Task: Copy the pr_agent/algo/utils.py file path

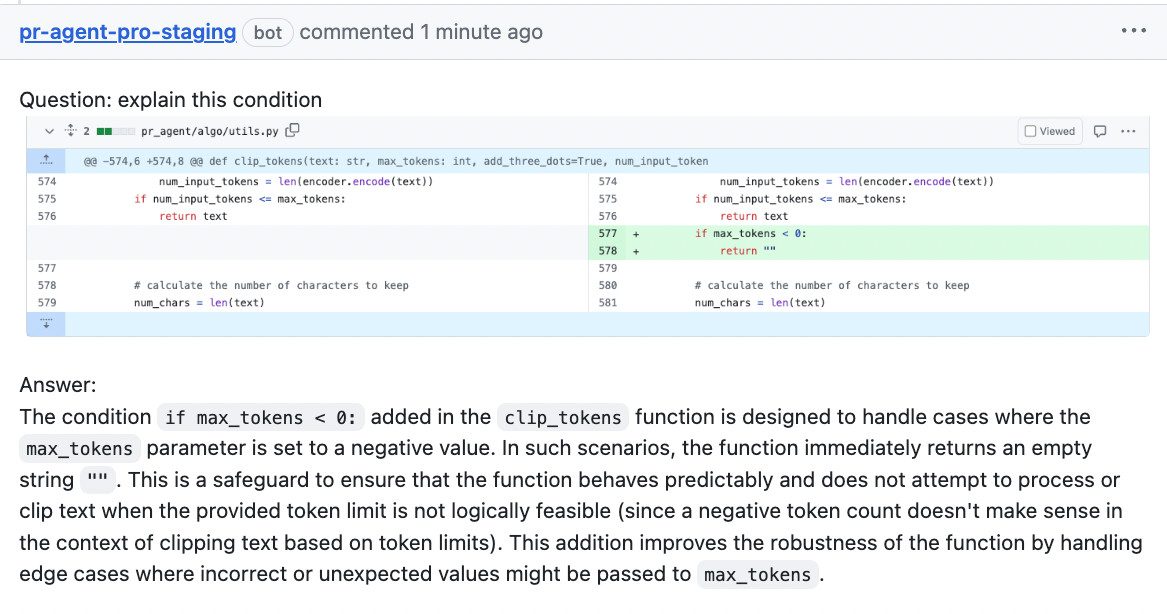Action: [x=293, y=131]
